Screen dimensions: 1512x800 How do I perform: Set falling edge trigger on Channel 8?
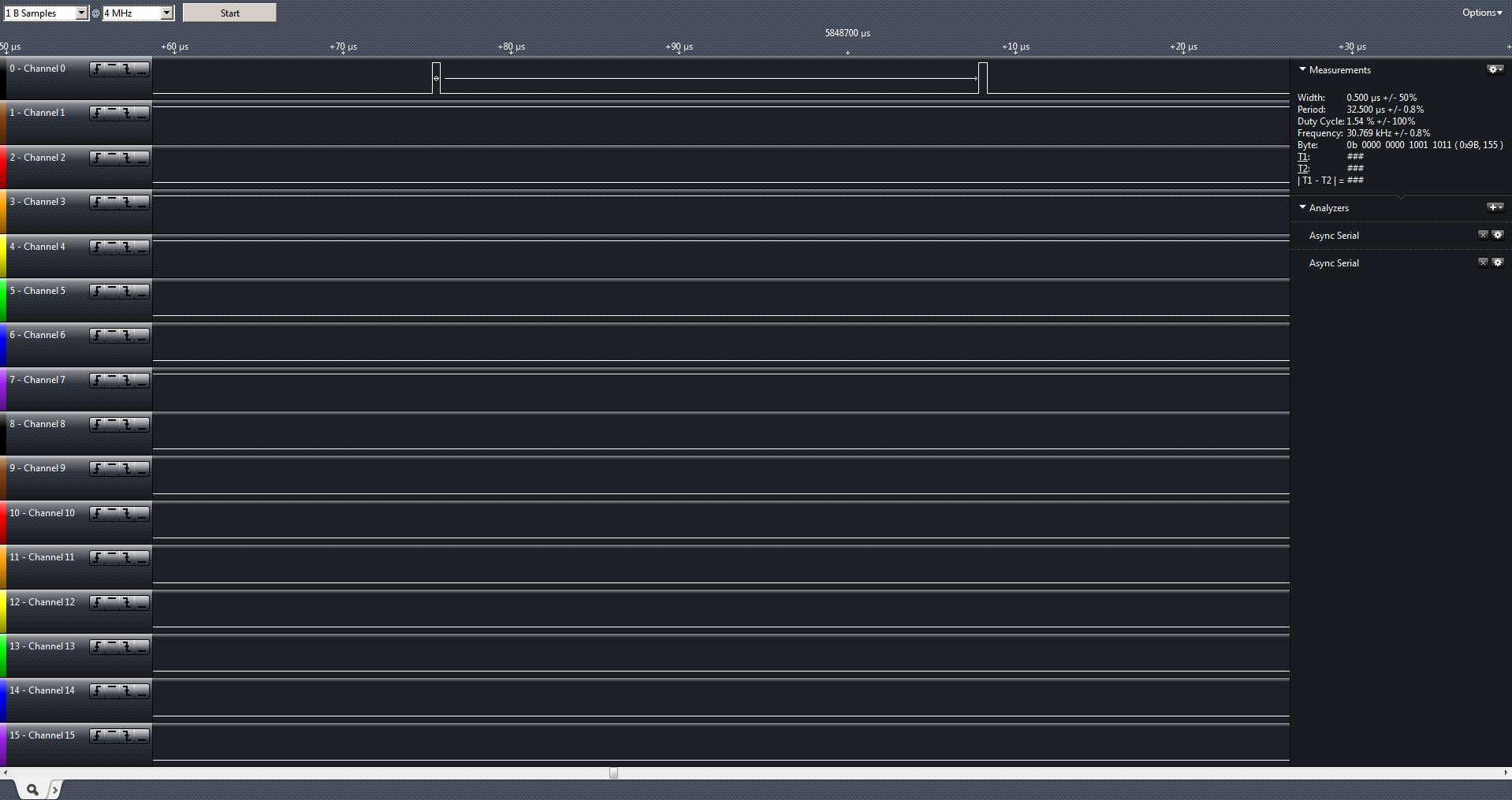pyautogui.click(x=127, y=425)
